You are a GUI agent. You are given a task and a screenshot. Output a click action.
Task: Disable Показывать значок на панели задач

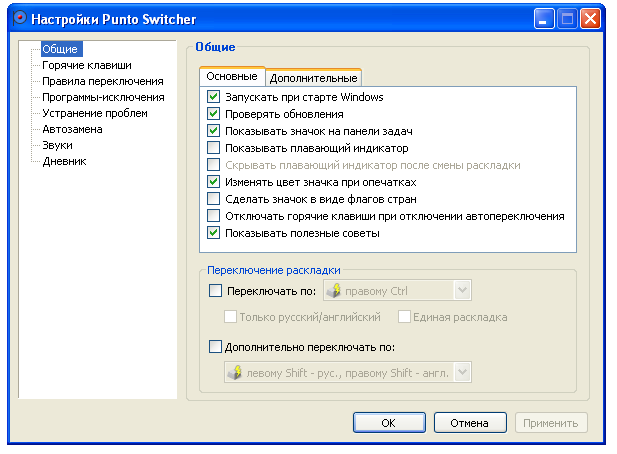tap(213, 131)
